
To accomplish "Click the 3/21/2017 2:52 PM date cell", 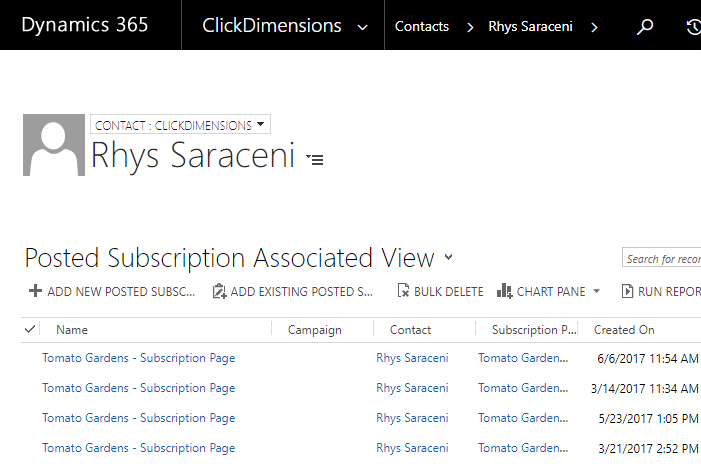I will click(649, 448).
